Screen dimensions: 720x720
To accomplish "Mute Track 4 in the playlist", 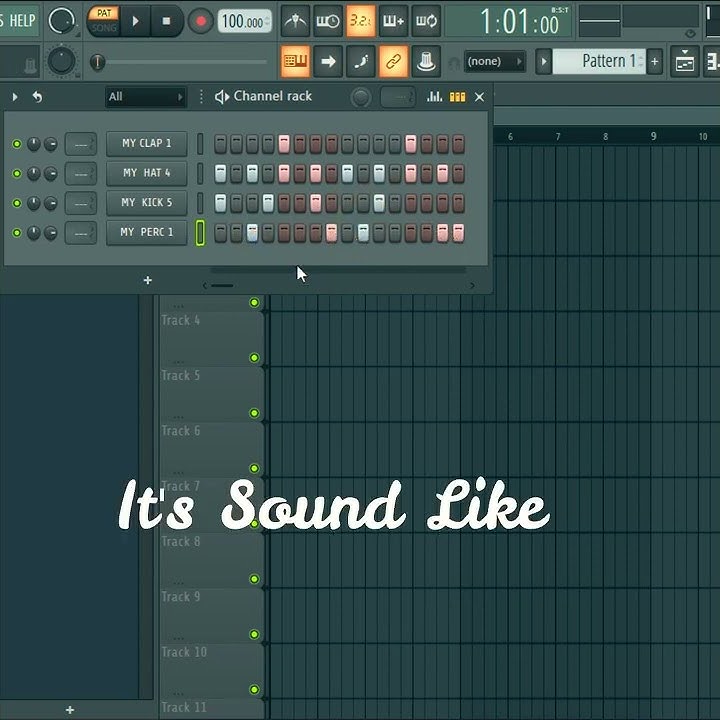I will pos(254,358).
